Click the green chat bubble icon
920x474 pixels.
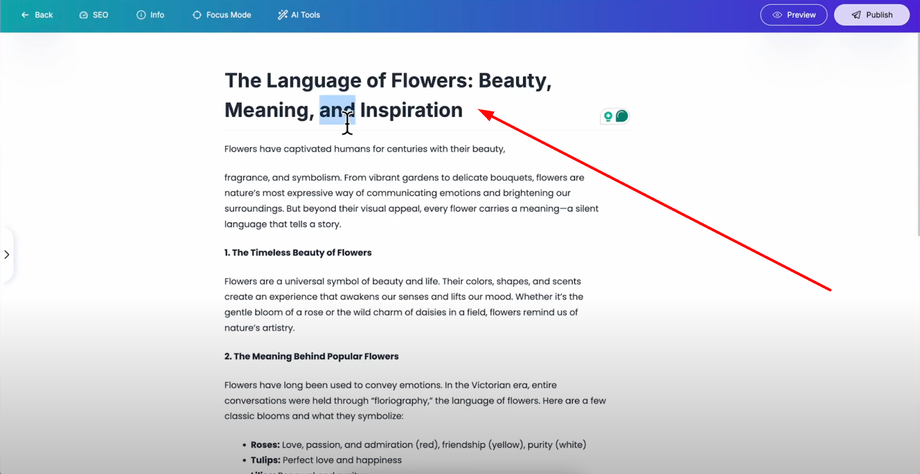pyautogui.click(x=621, y=116)
